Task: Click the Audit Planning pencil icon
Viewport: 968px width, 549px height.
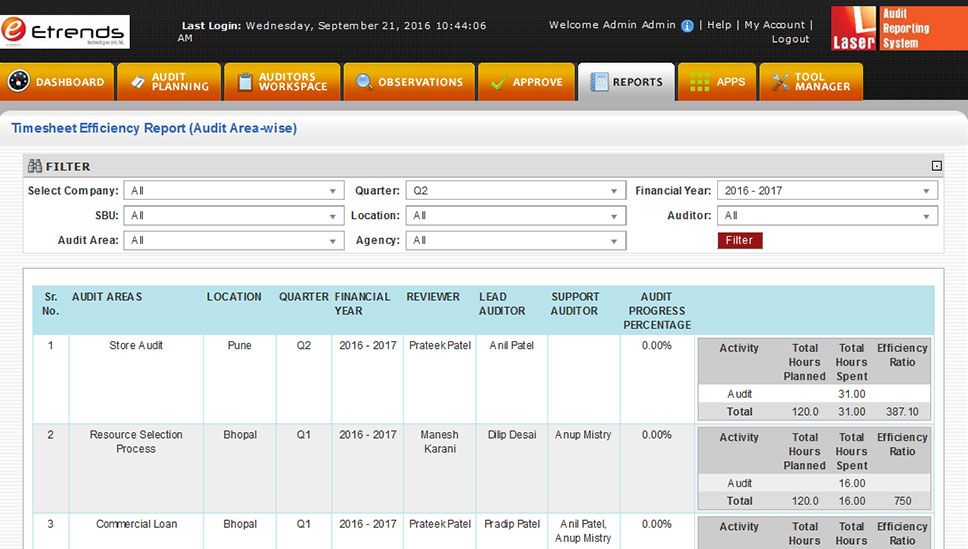Action: tap(138, 82)
